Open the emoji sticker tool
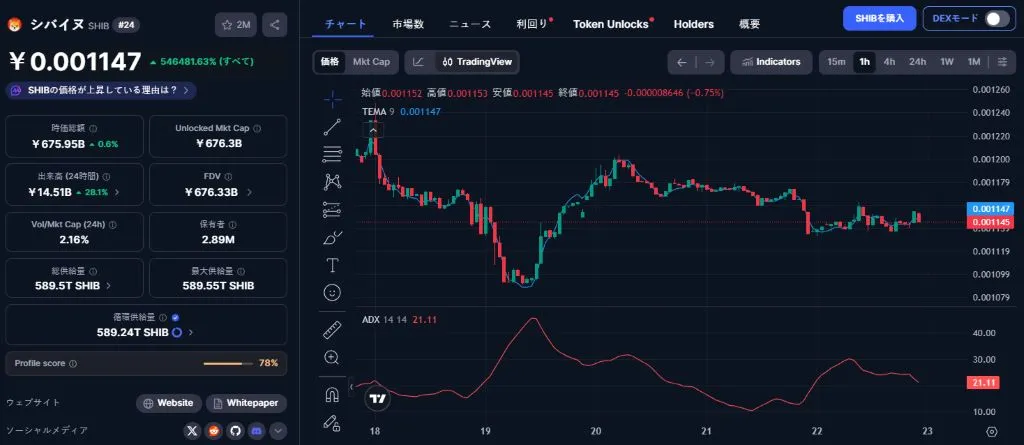1024x445 pixels. tap(332, 292)
